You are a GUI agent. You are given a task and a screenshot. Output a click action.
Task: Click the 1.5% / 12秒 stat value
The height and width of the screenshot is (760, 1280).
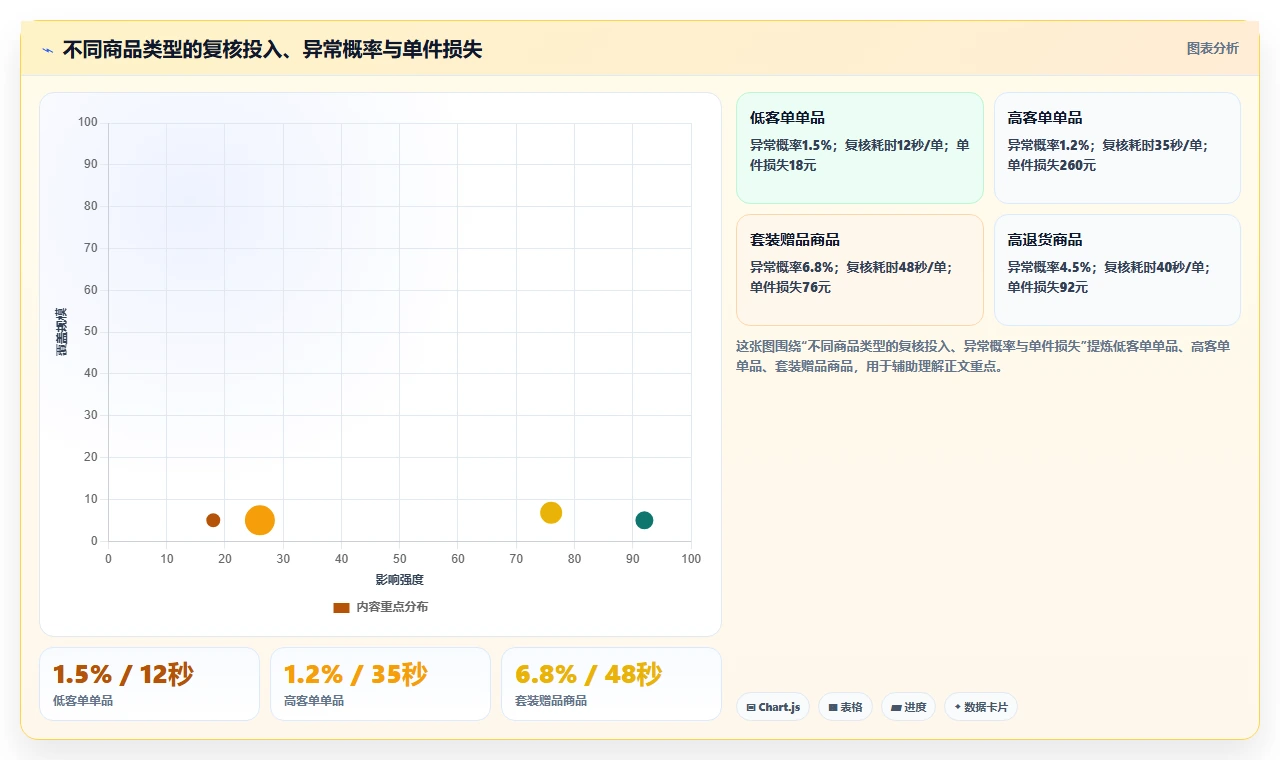(123, 675)
